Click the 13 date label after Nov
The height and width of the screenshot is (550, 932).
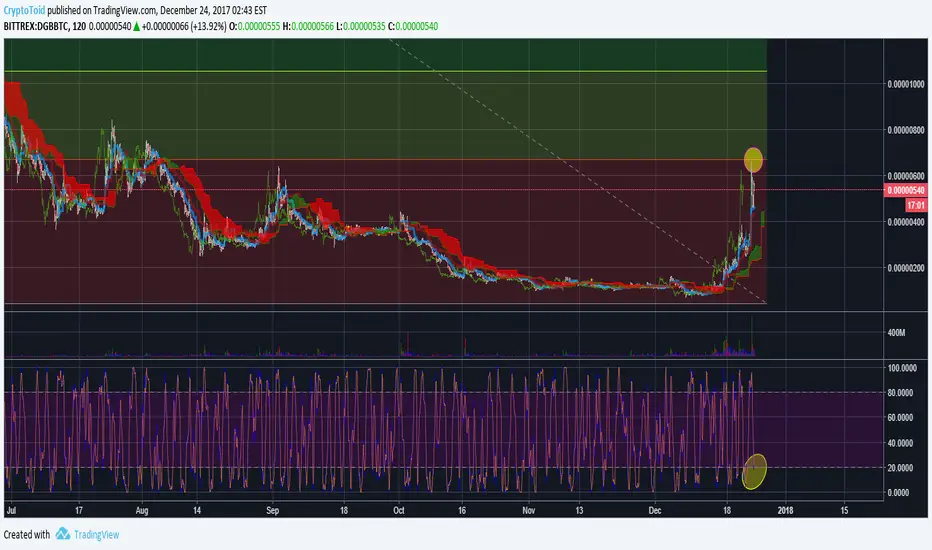[580, 510]
